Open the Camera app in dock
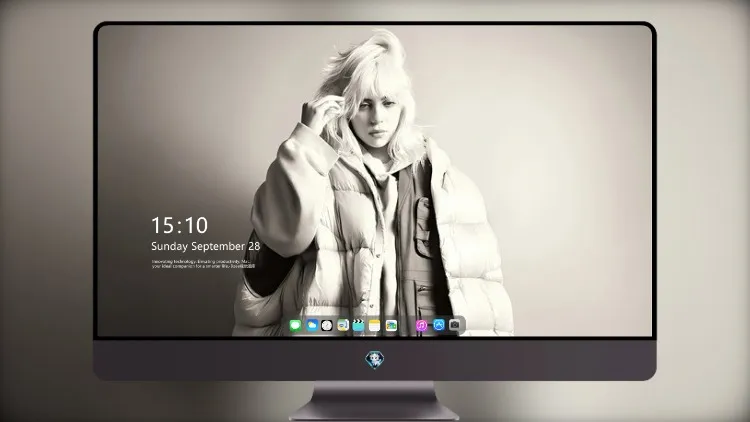Screen dimensions: 750x422 pyautogui.click(x=455, y=325)
